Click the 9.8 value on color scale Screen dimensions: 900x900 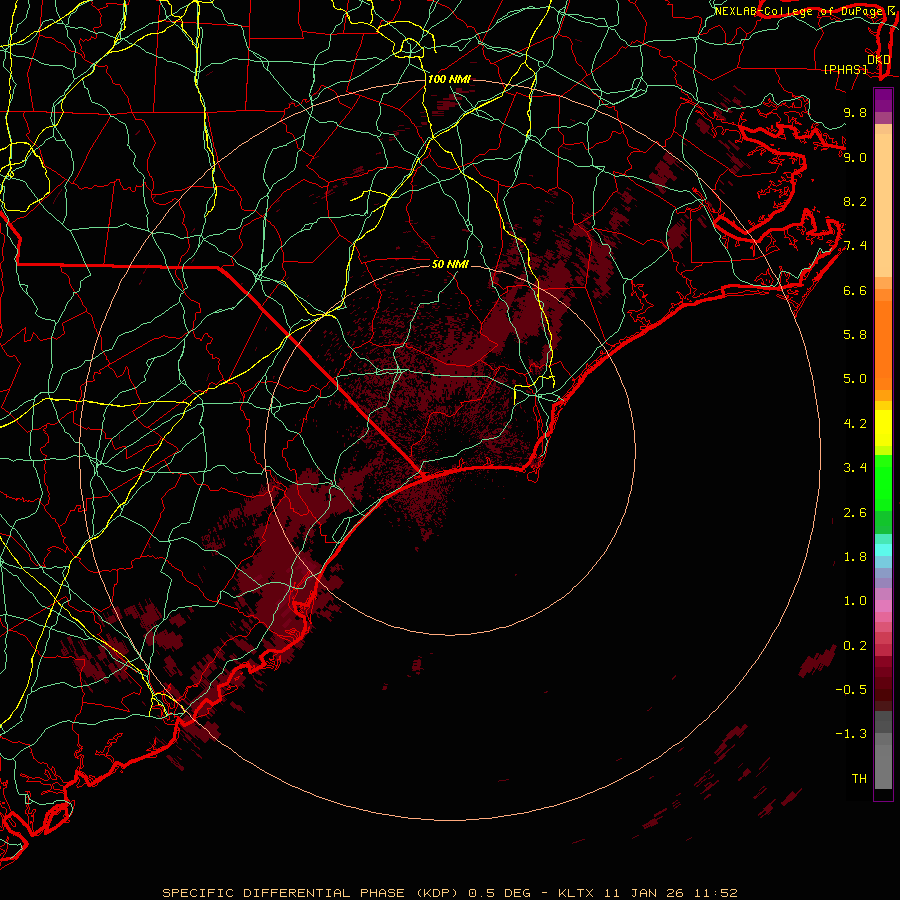point(855,112)
